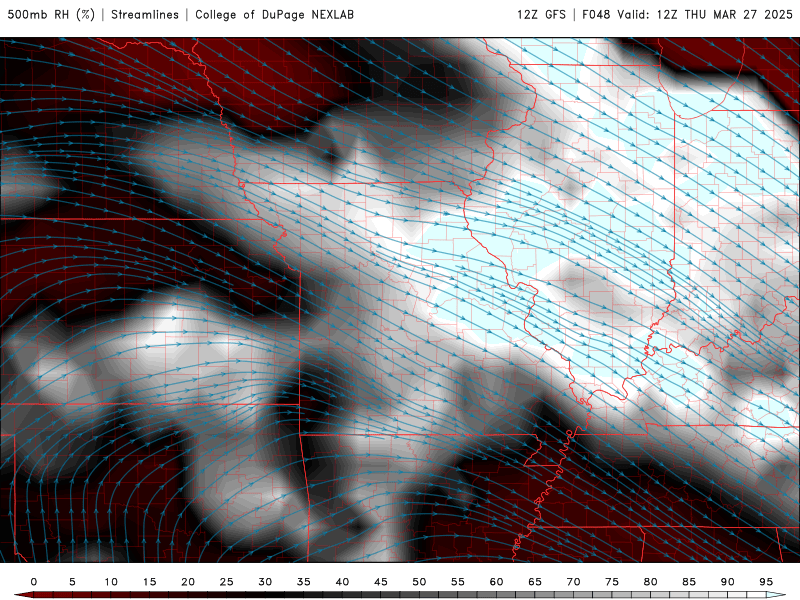
Task: Click the "5" label on the colorbar
Action: [72, 582]
